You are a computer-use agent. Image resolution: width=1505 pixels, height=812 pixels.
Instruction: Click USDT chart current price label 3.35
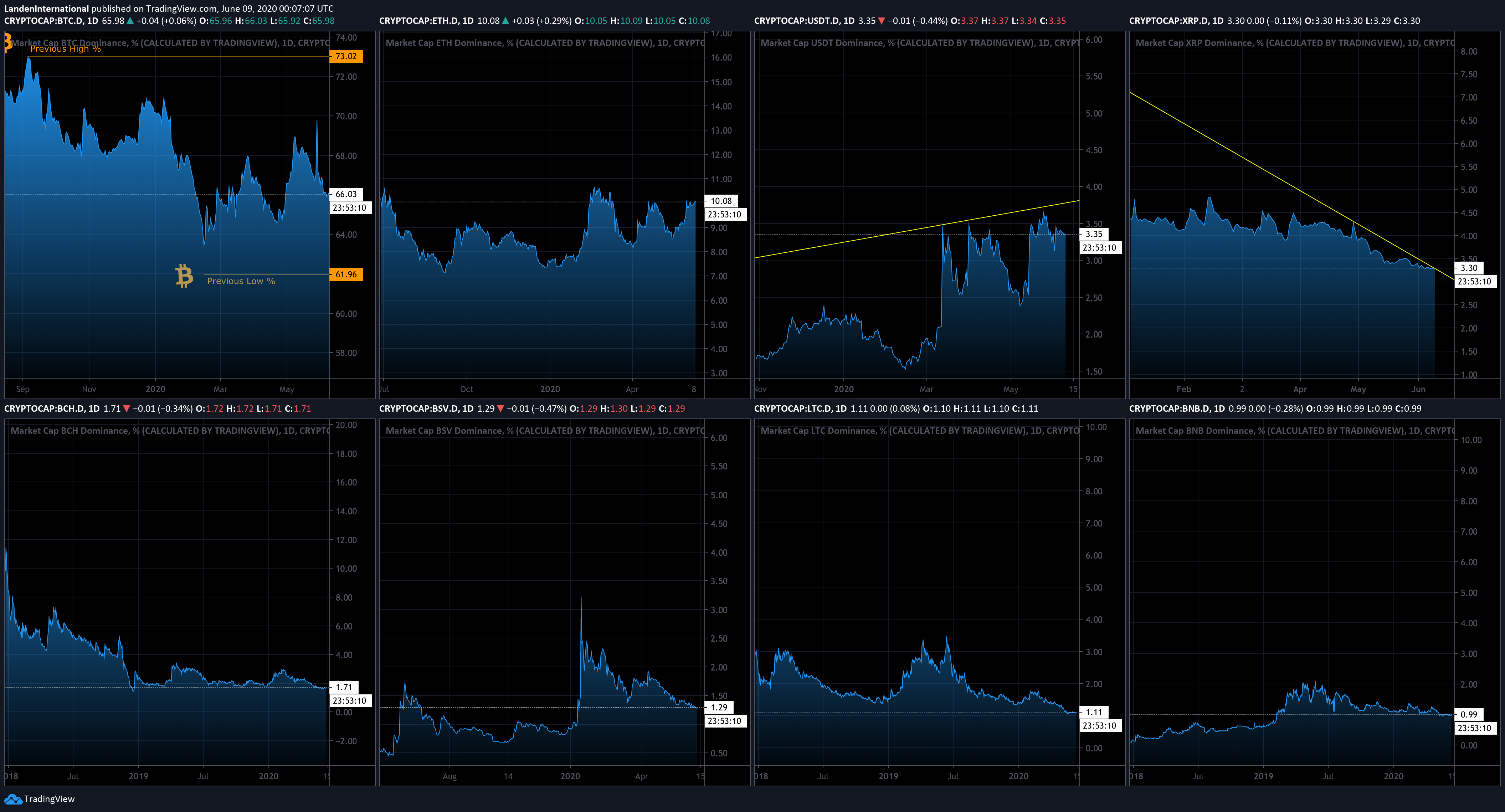[1094, 234]
